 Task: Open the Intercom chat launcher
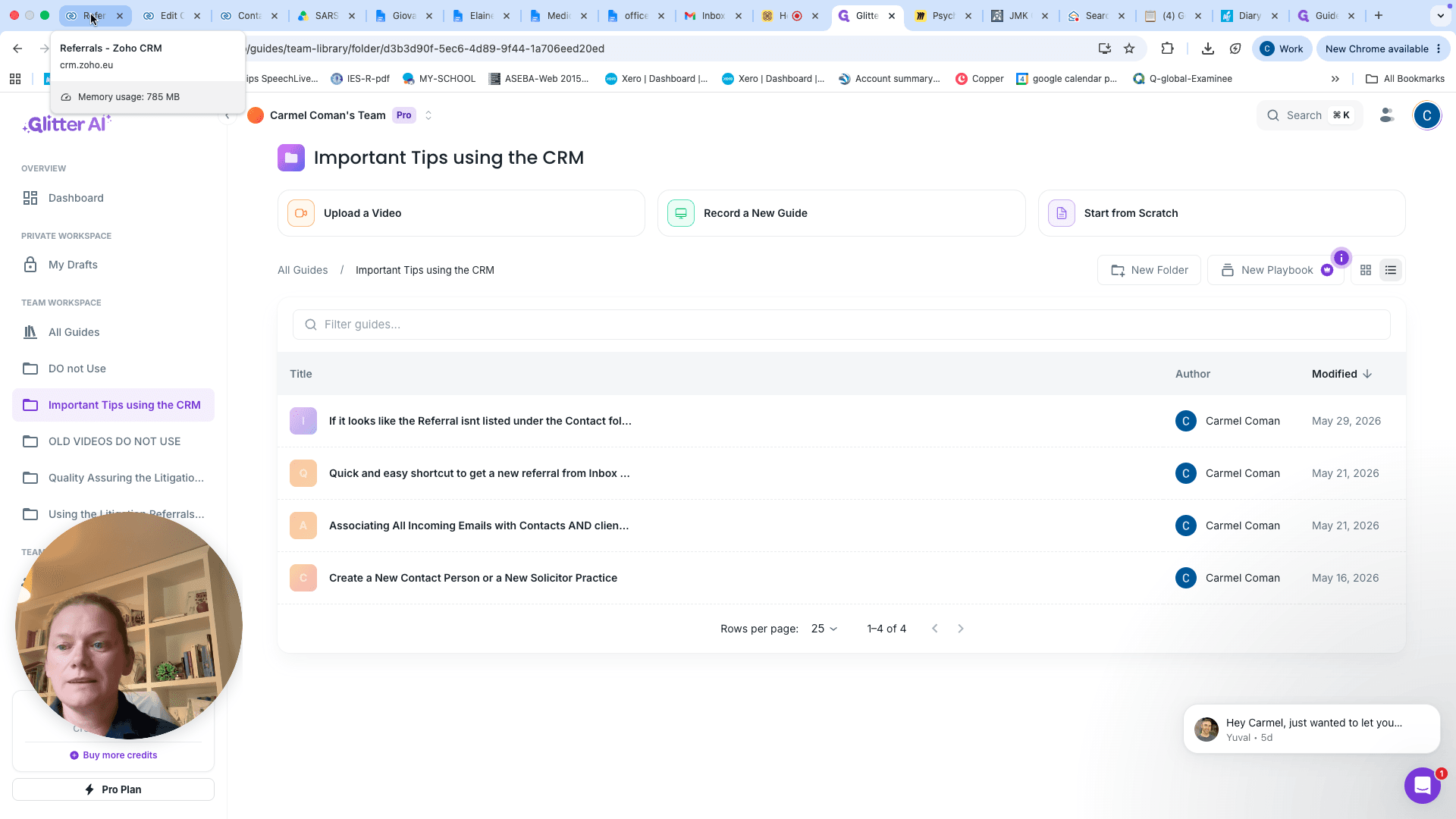[1423, 786]
